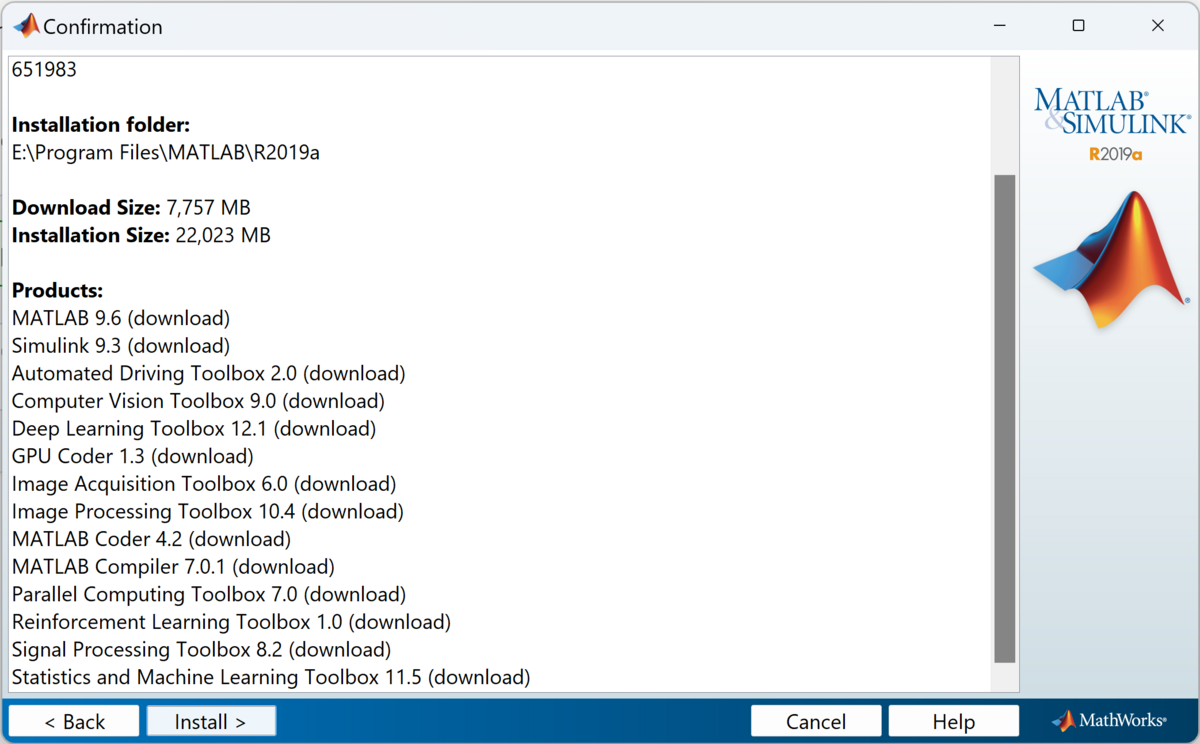Image resolution: width=1200 pixels, height=744 pixels.
Task: Click the MATLAB membrane surface graphic
Action: point(1111,258)
